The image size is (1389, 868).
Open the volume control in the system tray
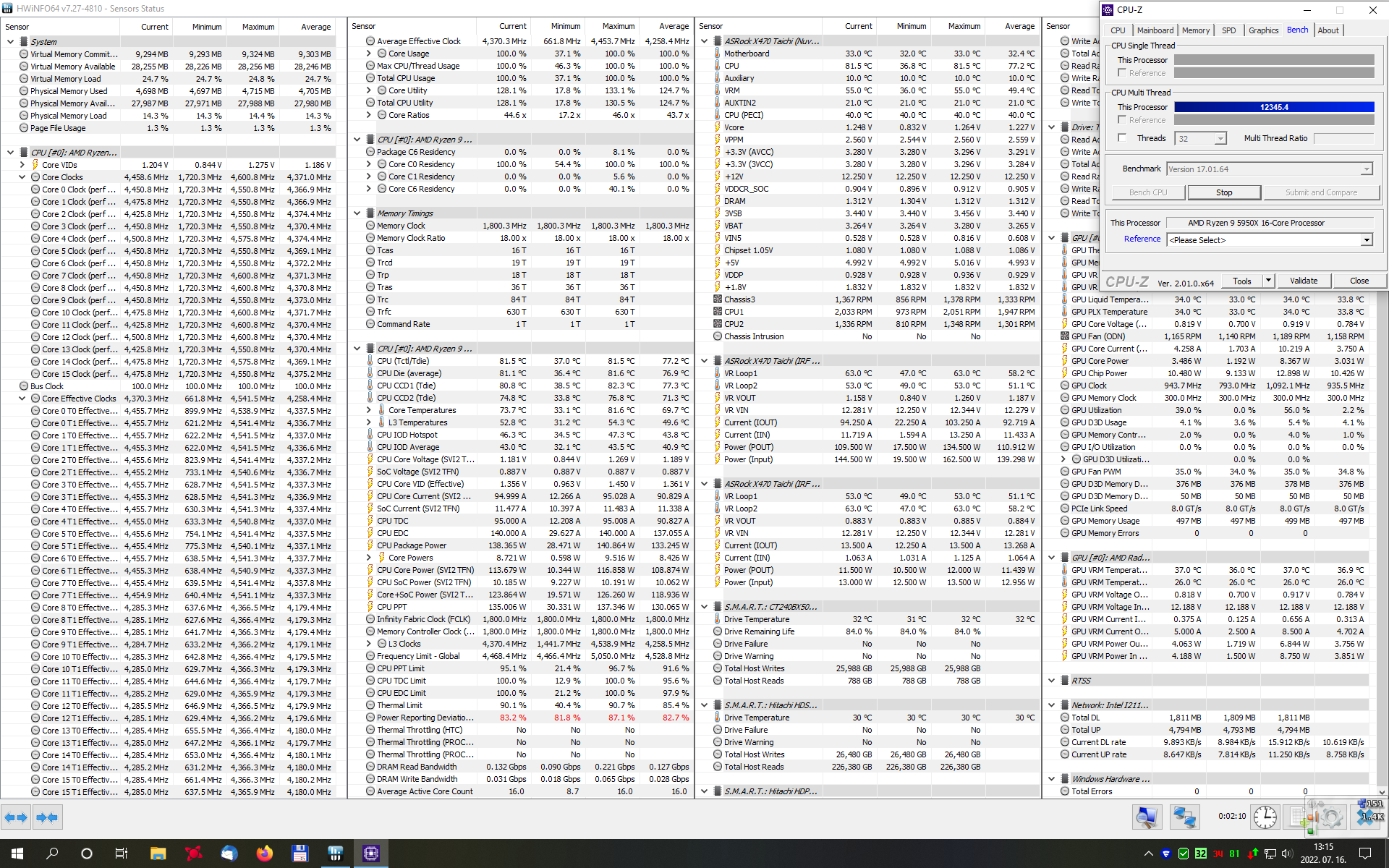tap(1288, 854)
